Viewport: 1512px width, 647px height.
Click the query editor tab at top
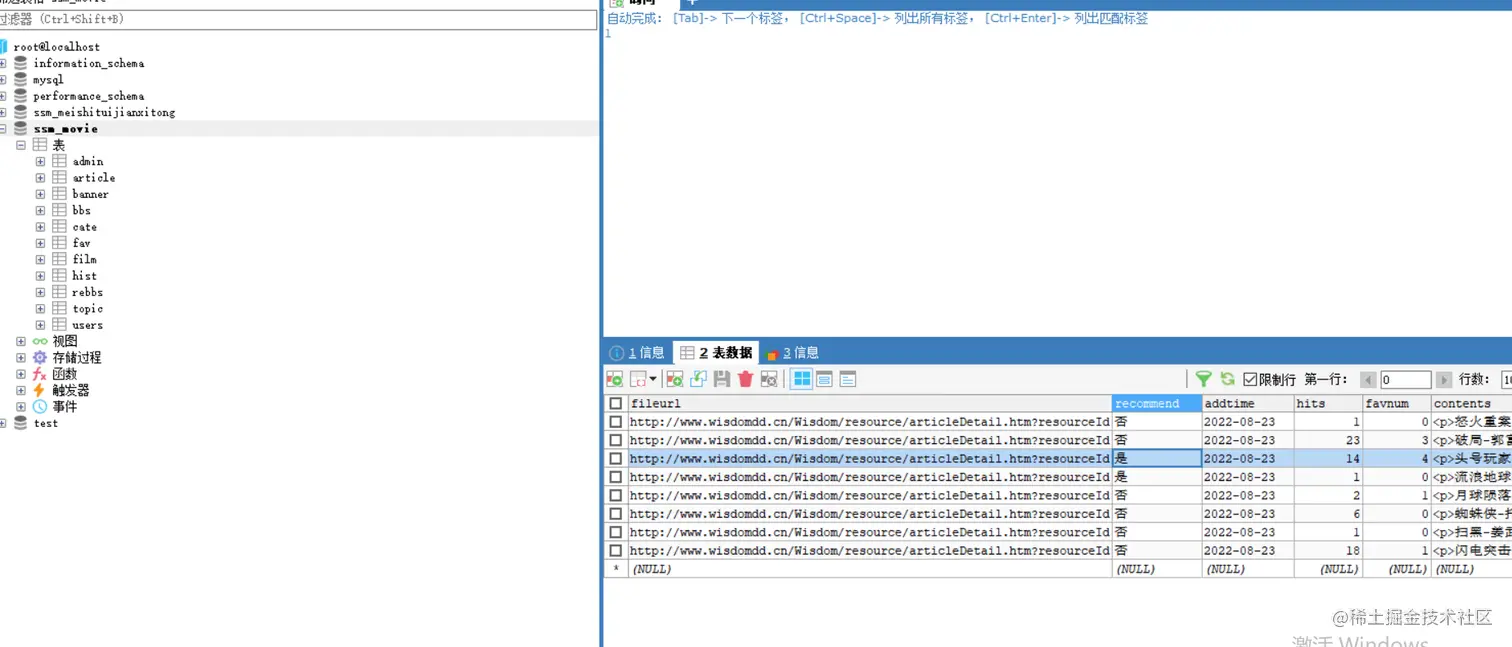pos(640,3)
